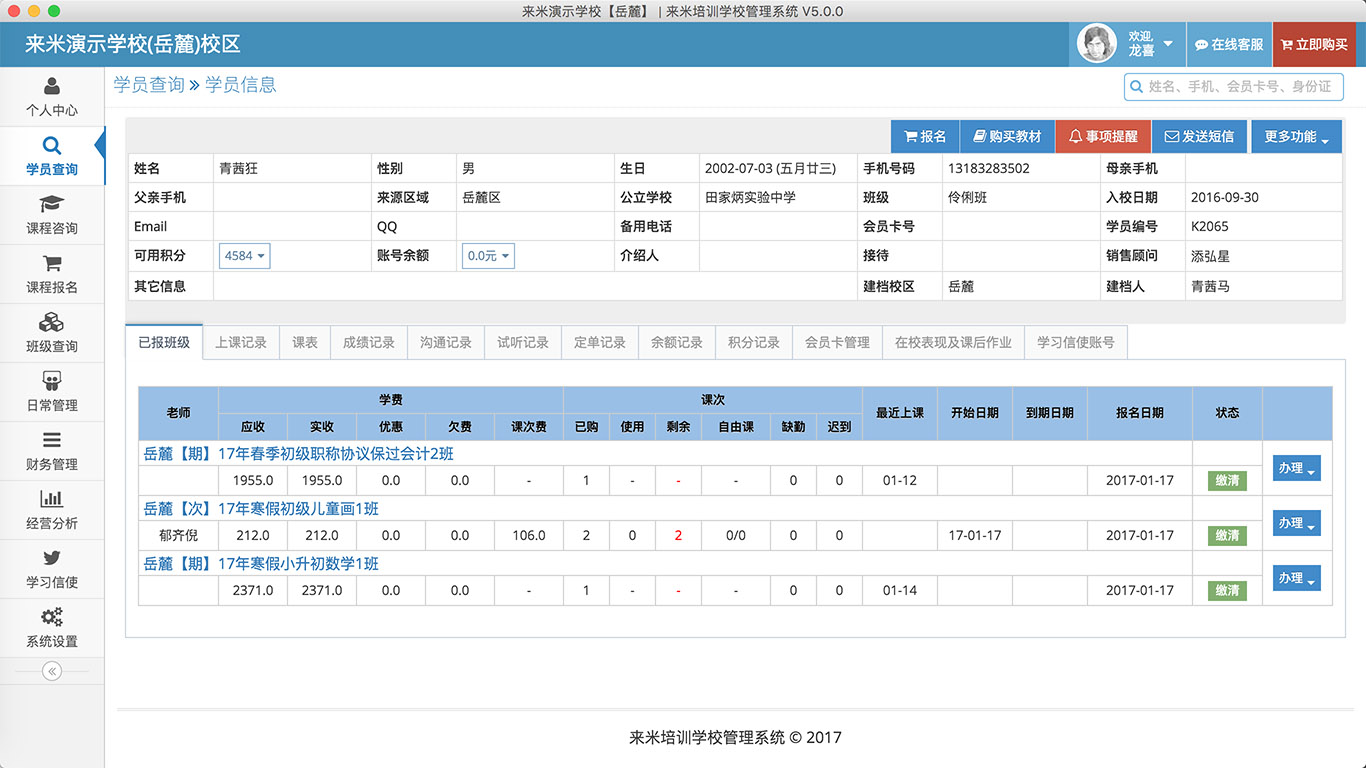Open 学习信使 bird icon
The height and width of the screenshot is (768, 1366).
52,558
